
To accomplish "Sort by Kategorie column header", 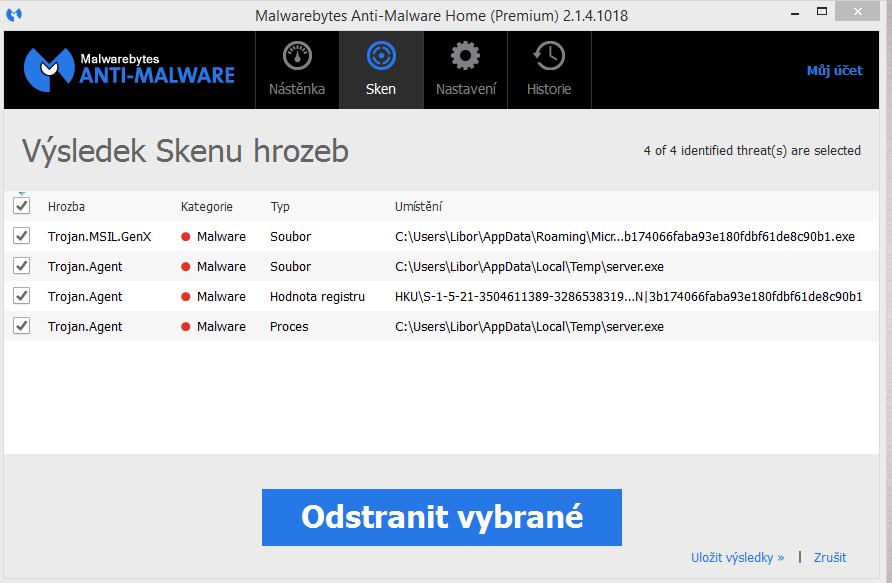I will tap(207, 206).
